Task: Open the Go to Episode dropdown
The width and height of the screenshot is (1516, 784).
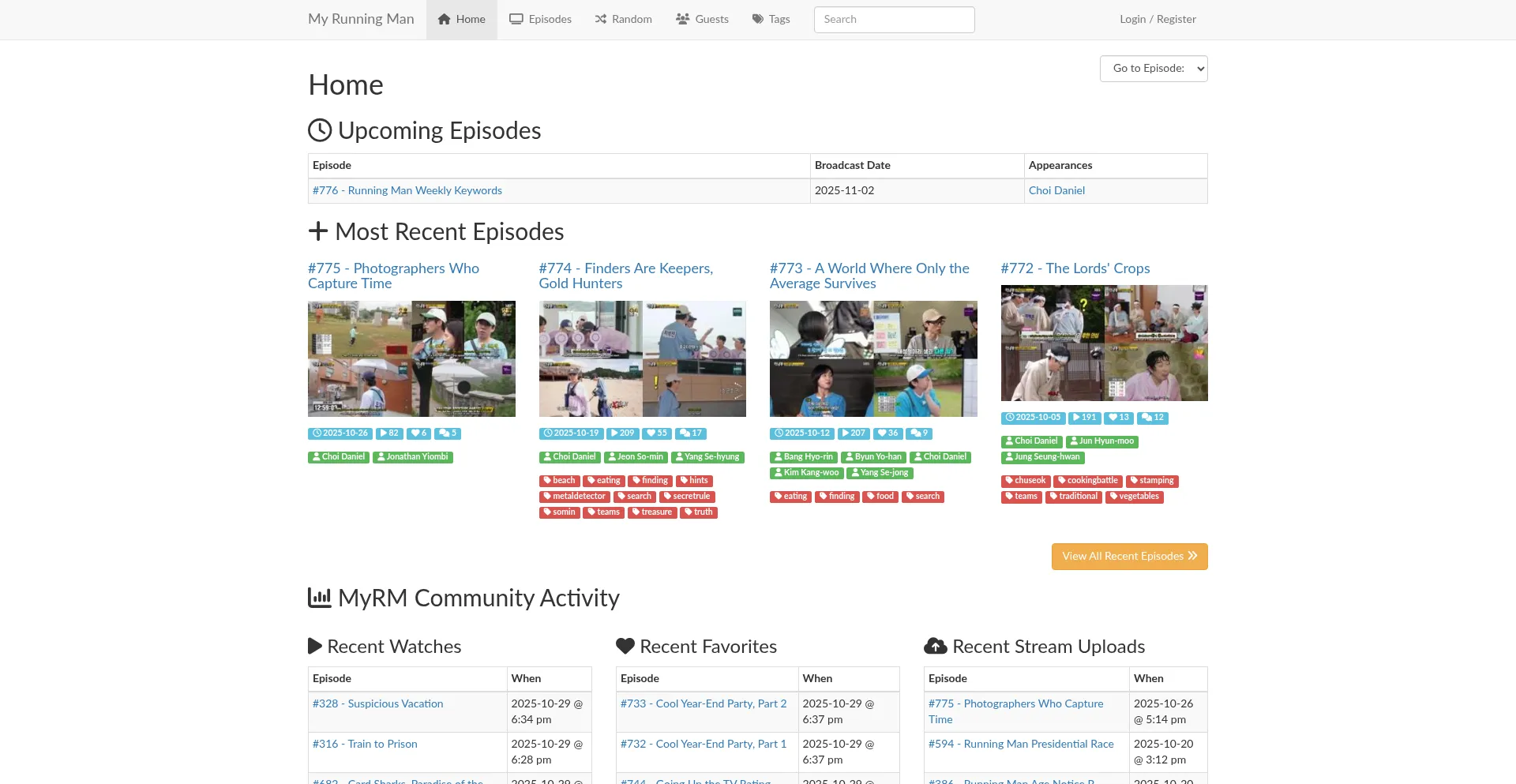Action: tap(1153, 69)
